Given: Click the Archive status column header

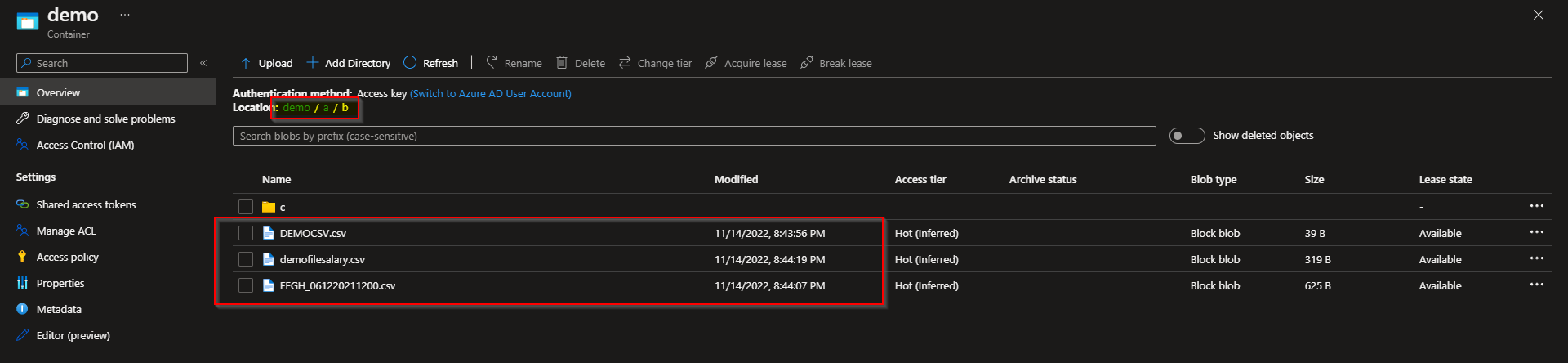Looking at the screenshot, I should pyautogui.click(x=1043, y=179).
